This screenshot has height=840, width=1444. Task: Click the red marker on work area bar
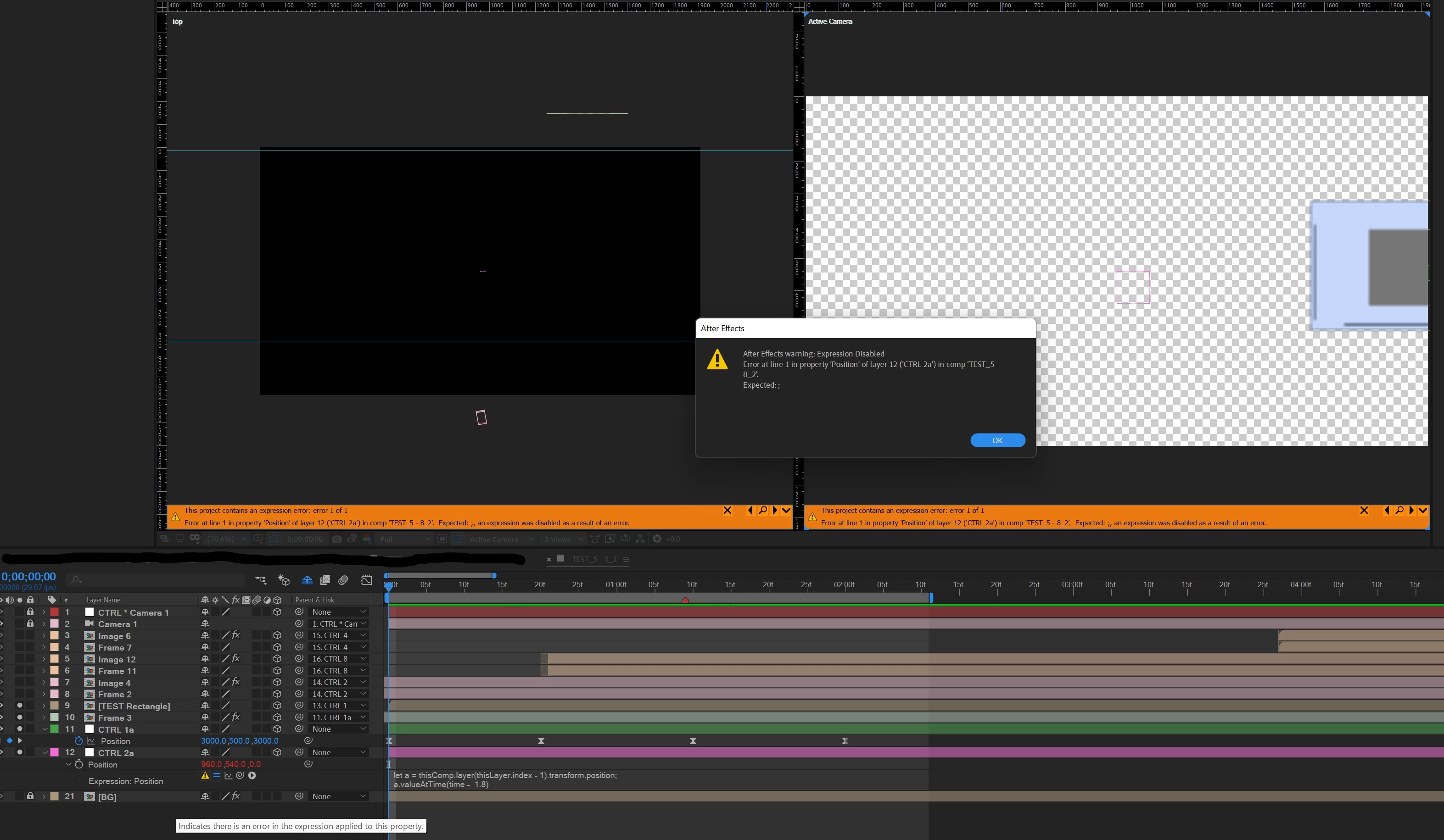click(685, 600)
